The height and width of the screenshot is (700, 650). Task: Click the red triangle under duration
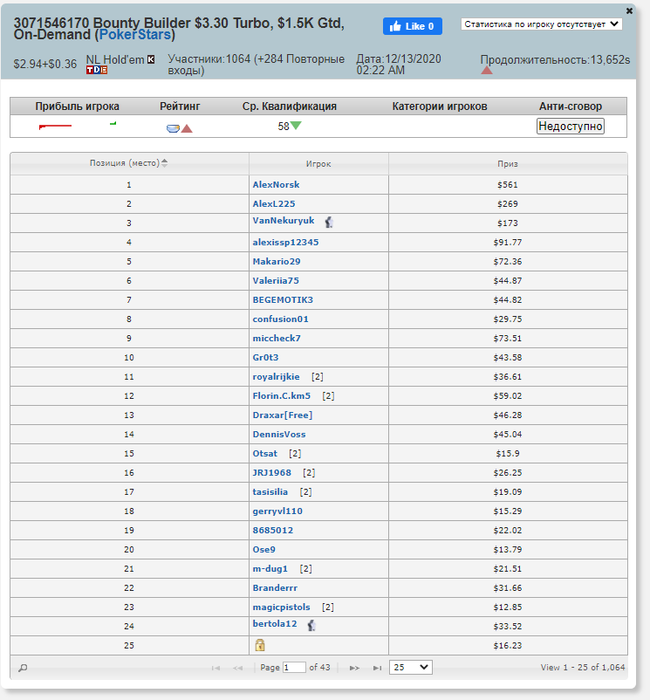[487, 70]
